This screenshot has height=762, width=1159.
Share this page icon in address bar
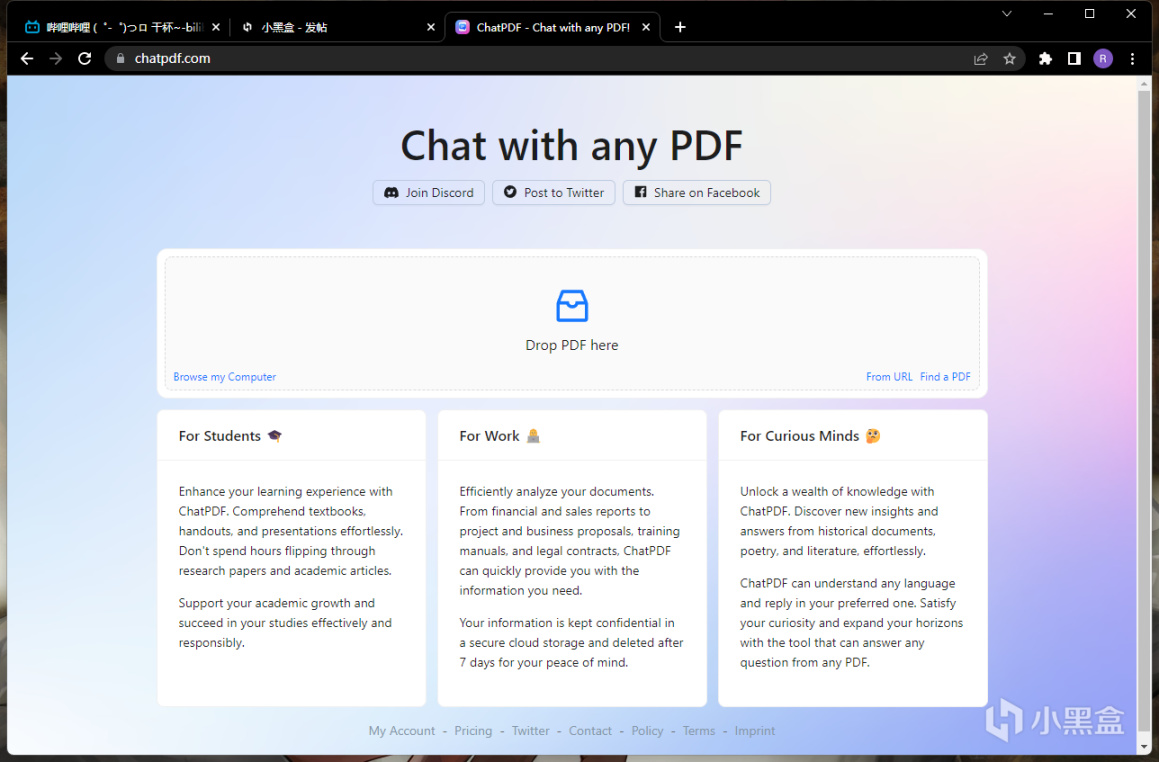[x=981, y=58]
